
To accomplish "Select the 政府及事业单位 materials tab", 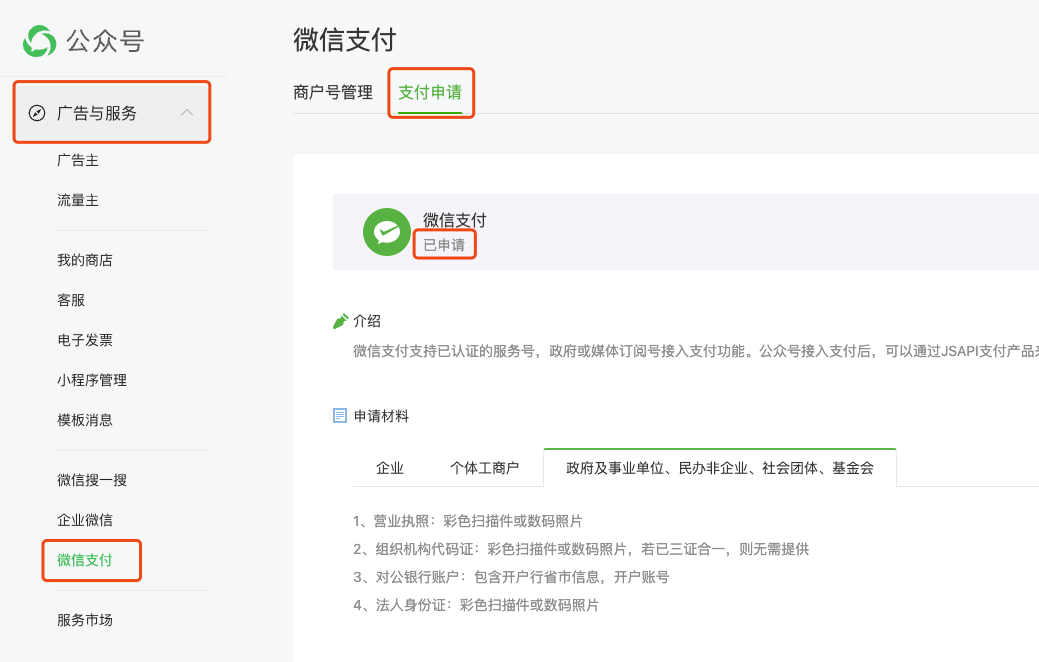I will click(x=720, y=469).
